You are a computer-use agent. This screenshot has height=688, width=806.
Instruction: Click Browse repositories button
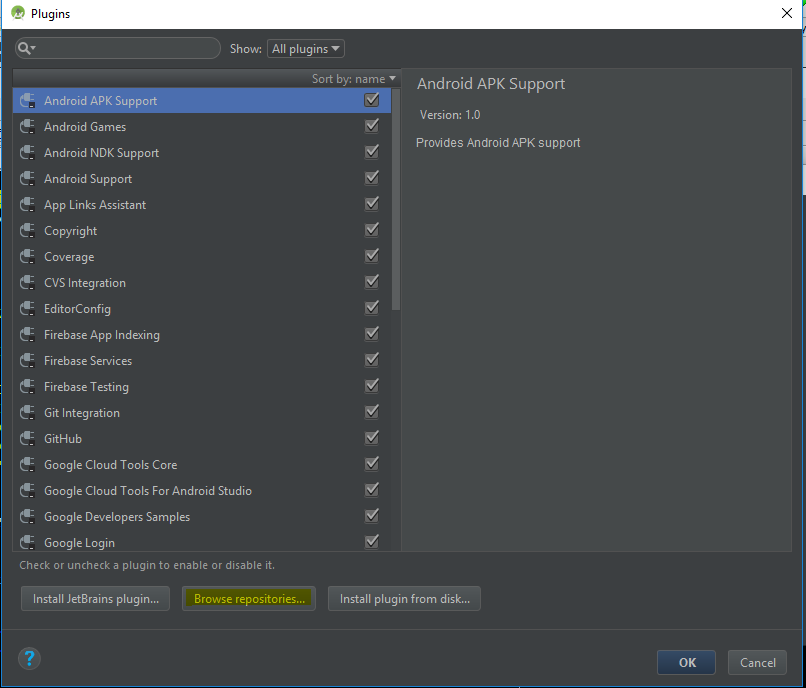[249, 599]
